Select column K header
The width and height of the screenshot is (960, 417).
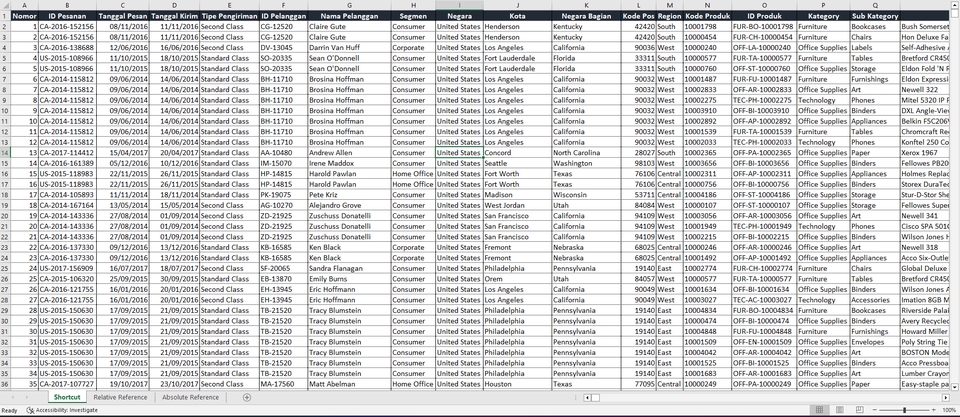coord(587,6)
